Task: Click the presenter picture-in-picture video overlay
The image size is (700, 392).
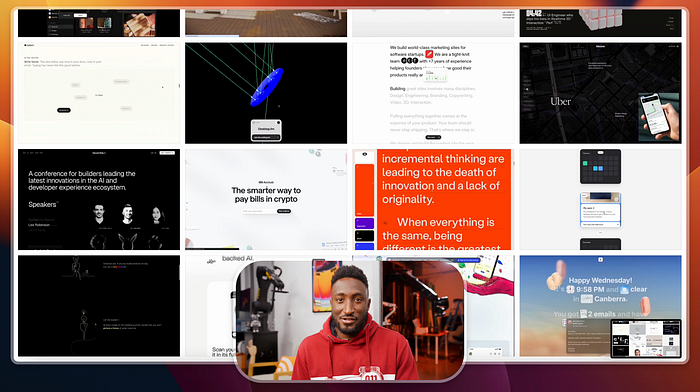Action: (350, 320)
